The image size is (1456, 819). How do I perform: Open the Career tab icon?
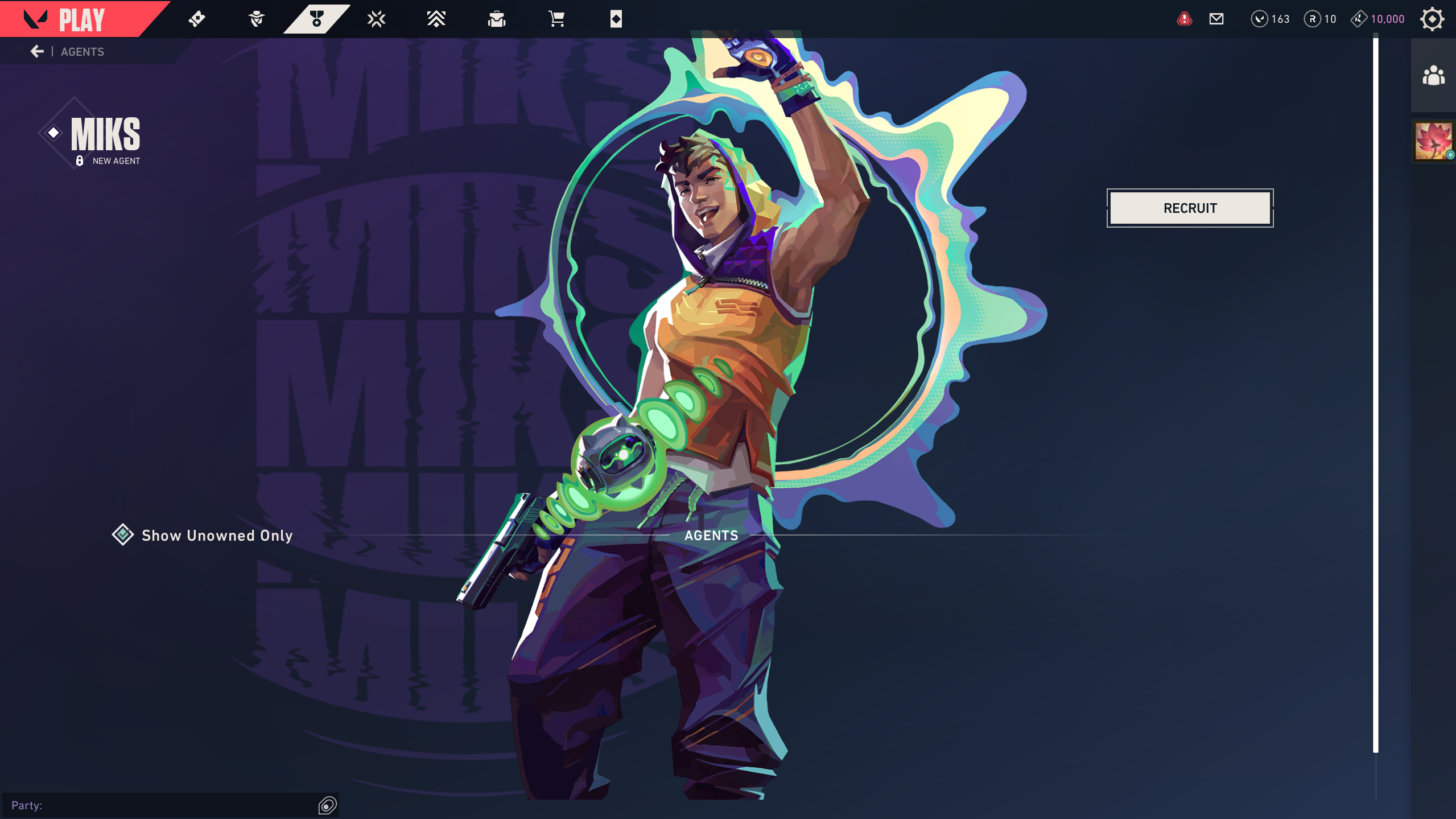[x=257, y=19]
